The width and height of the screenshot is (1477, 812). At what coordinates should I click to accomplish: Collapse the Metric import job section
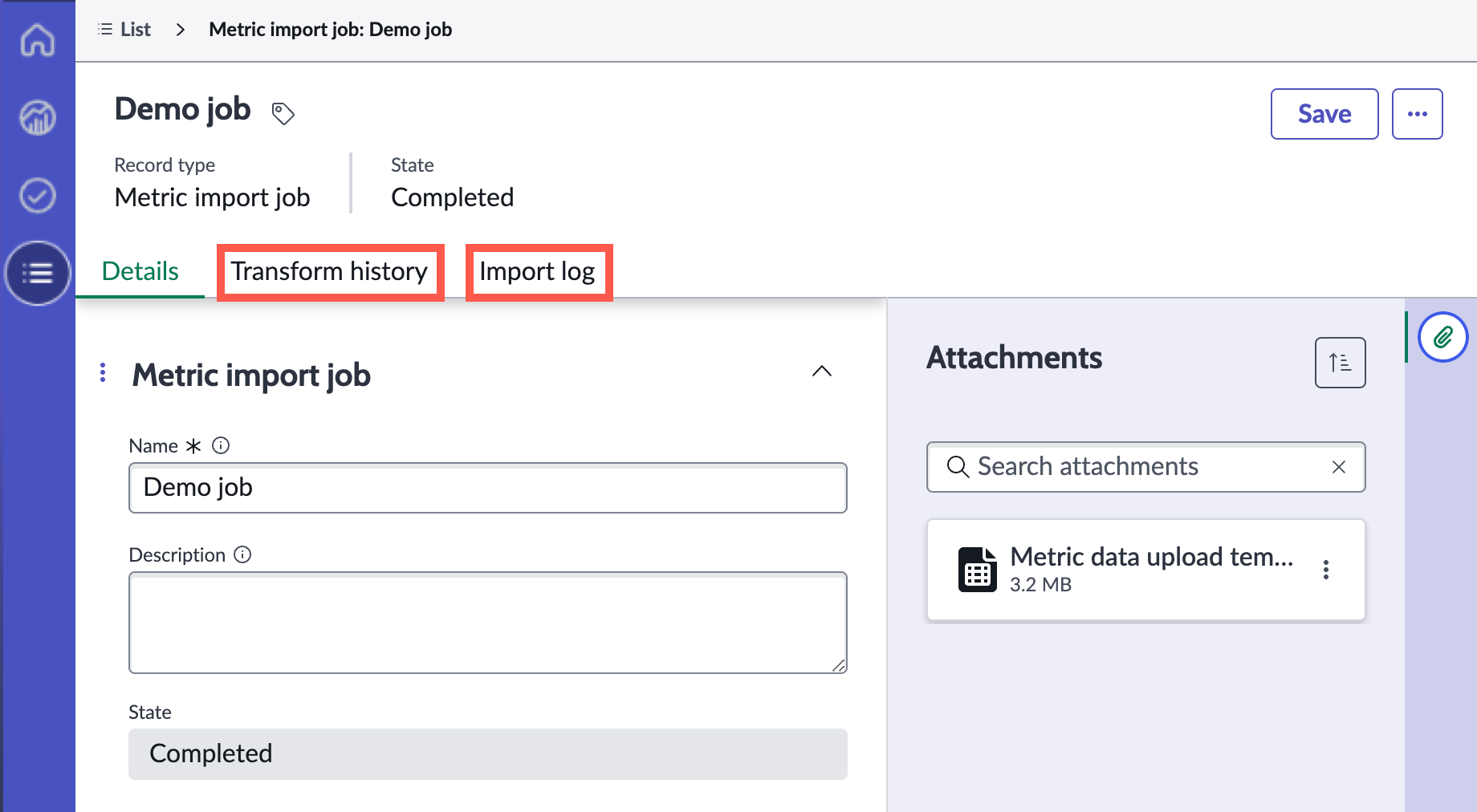(x=821, y=371)
